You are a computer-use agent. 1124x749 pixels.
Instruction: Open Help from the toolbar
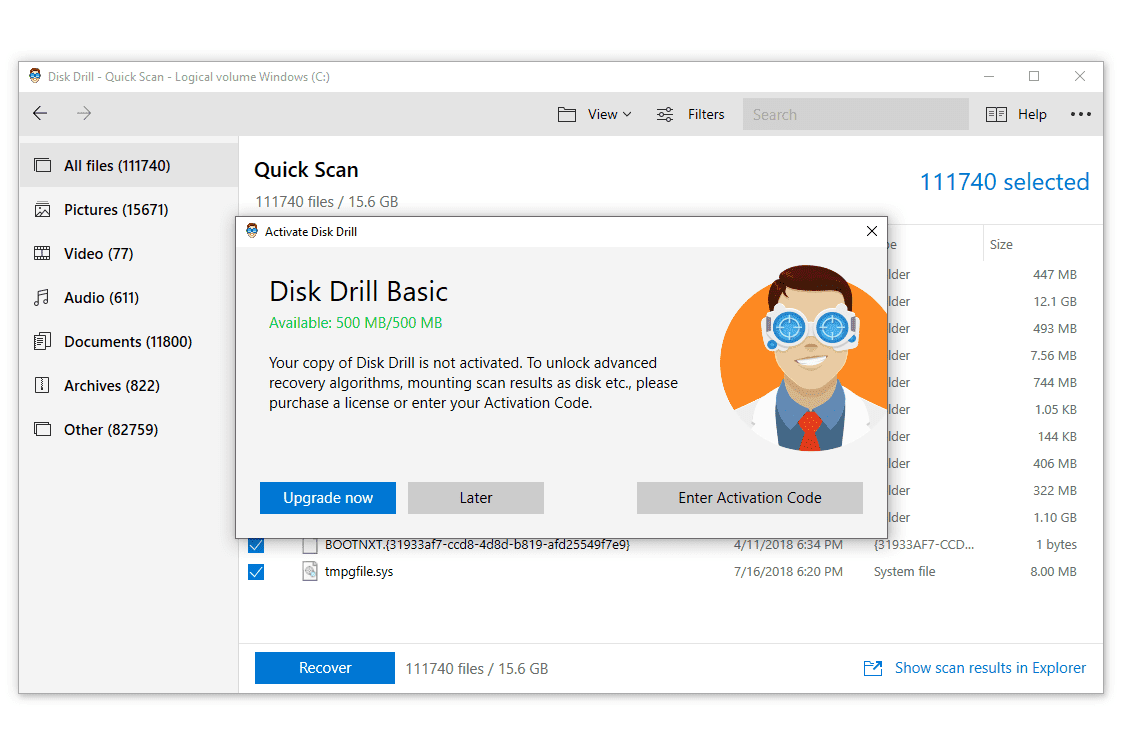(x=1032, y=115)
